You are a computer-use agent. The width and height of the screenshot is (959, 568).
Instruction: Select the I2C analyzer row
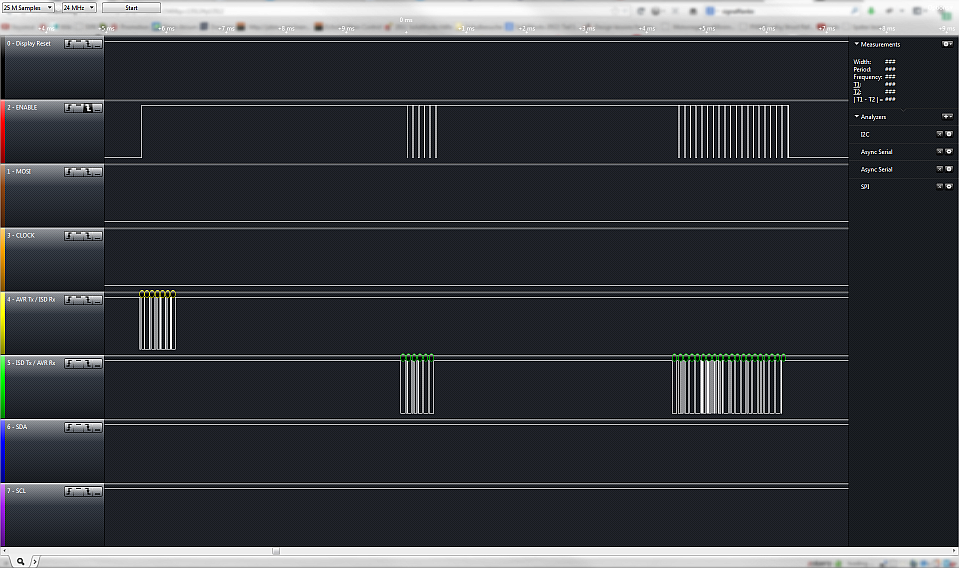903,134
